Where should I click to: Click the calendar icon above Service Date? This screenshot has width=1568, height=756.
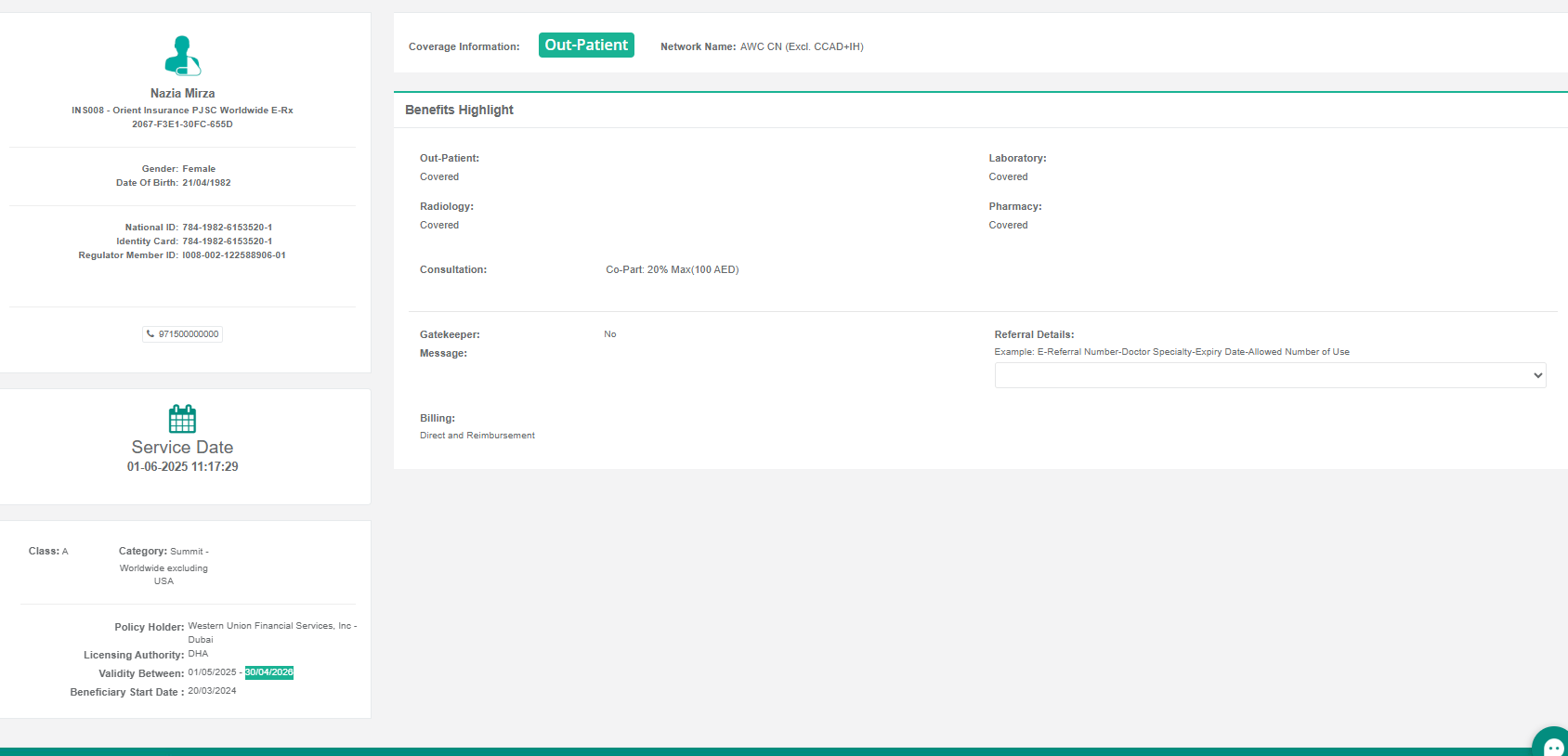click(x=182, y=419)
